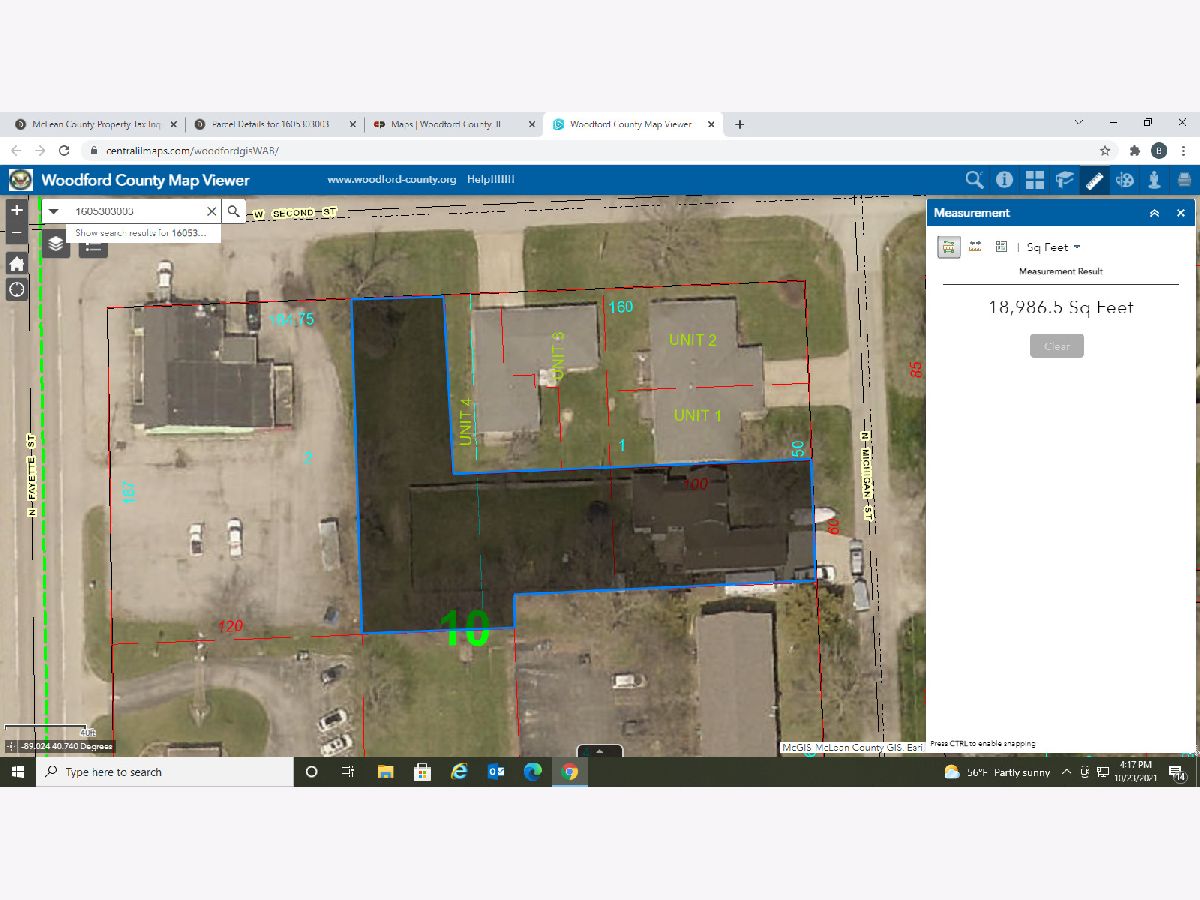Viewport: 1200px width, 900px height.
Task: Click the Print widget icon
Action: pyautogui.click(x=1184, y=180)
